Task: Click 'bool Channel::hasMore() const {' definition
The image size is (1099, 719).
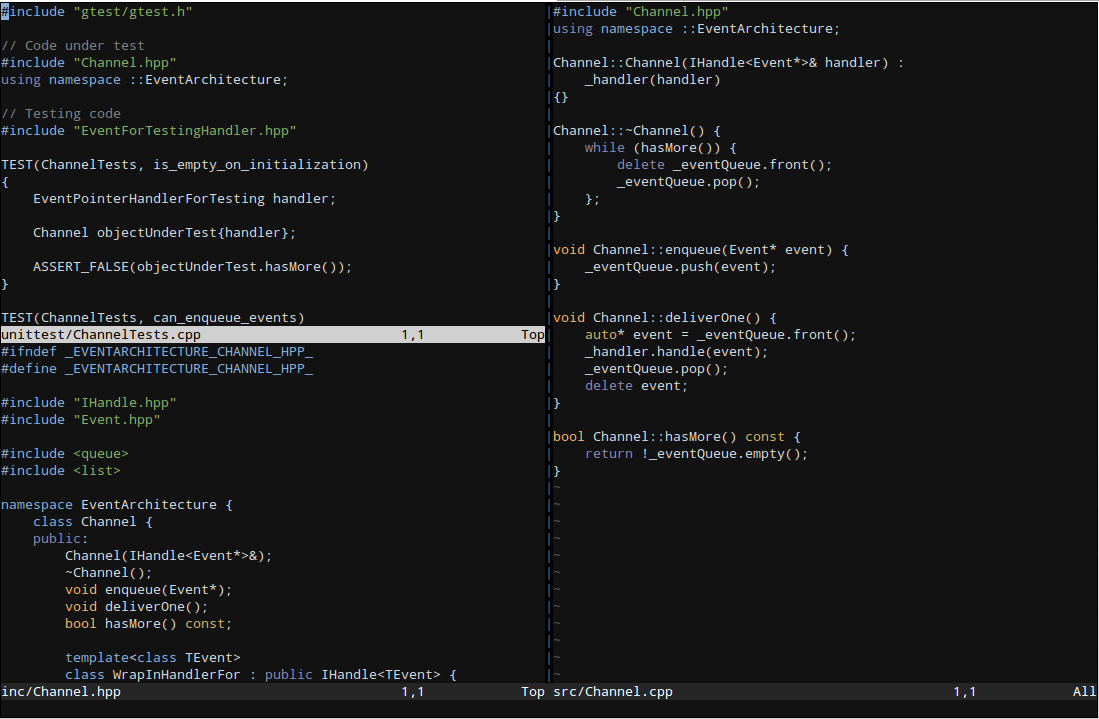Action: [x=676, y=437]
